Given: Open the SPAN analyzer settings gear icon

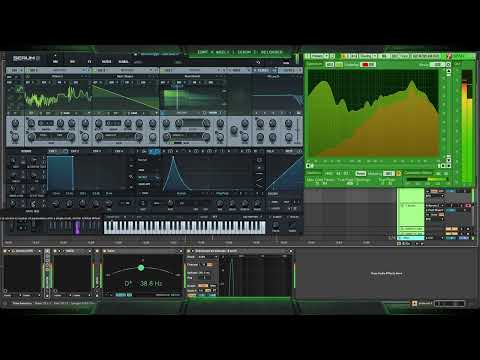Looking at the screenshot, I should click(448, 64).
